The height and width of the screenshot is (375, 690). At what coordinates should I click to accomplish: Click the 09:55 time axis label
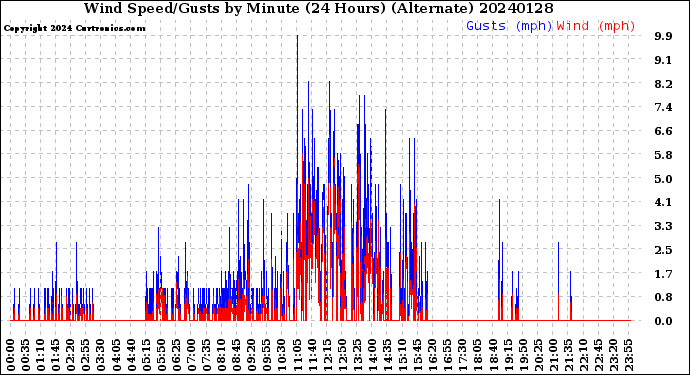click(x=267, y=354)
